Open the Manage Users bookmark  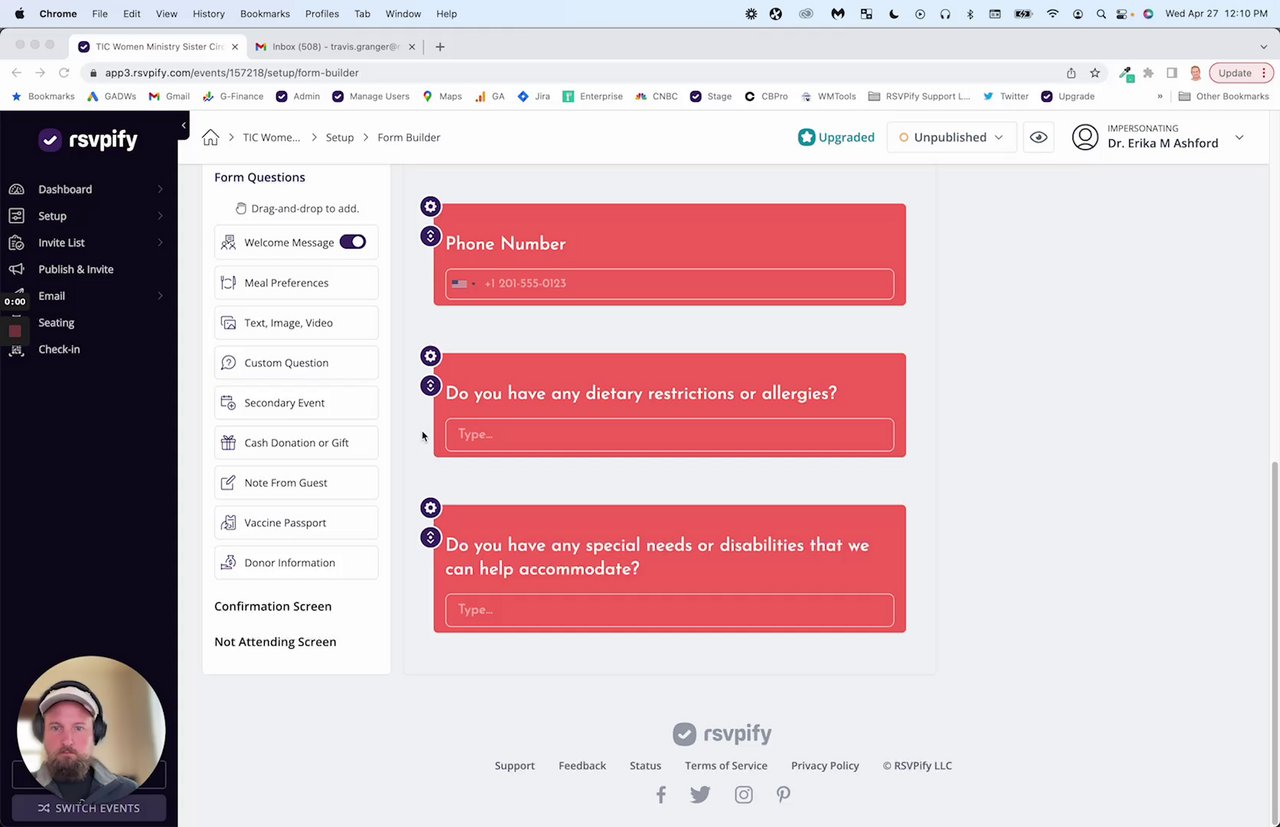[371, 97]
